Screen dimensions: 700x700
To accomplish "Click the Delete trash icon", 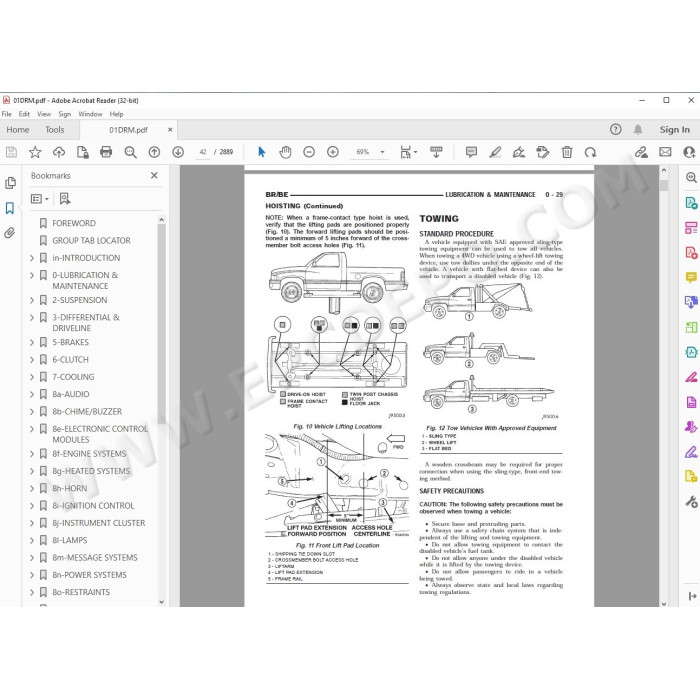I will click(x=567, y=152).
